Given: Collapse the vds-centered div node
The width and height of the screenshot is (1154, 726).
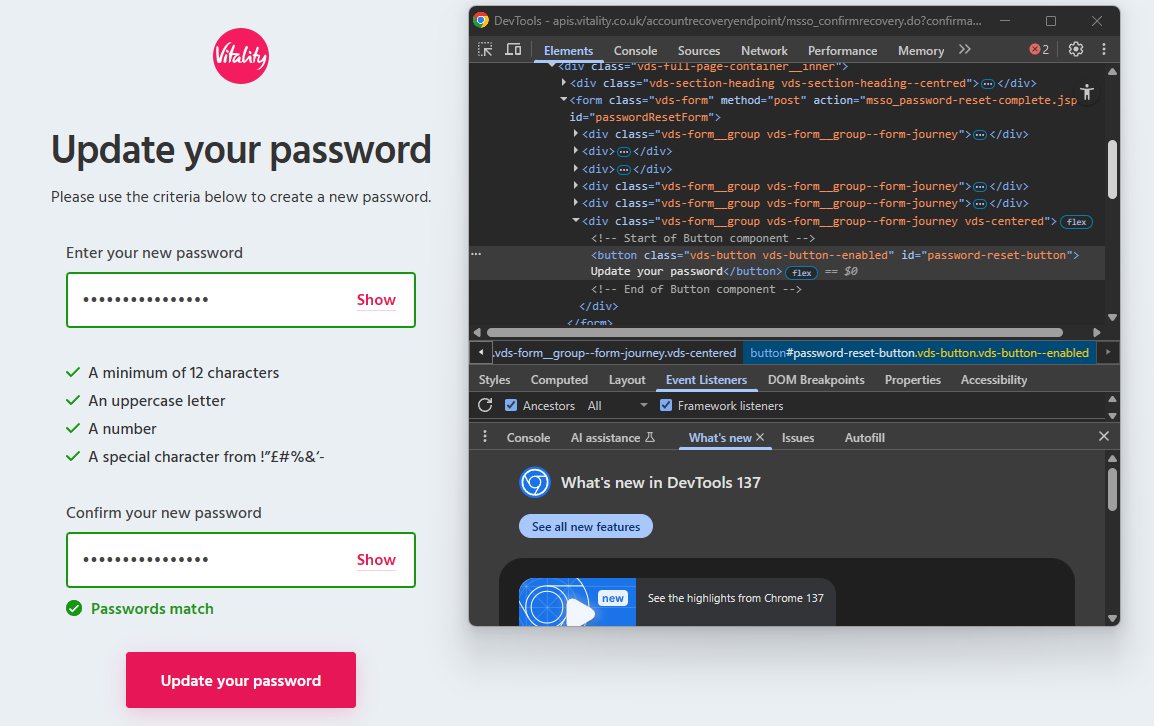Looking at the screenshot, I should tap(576, 220).
